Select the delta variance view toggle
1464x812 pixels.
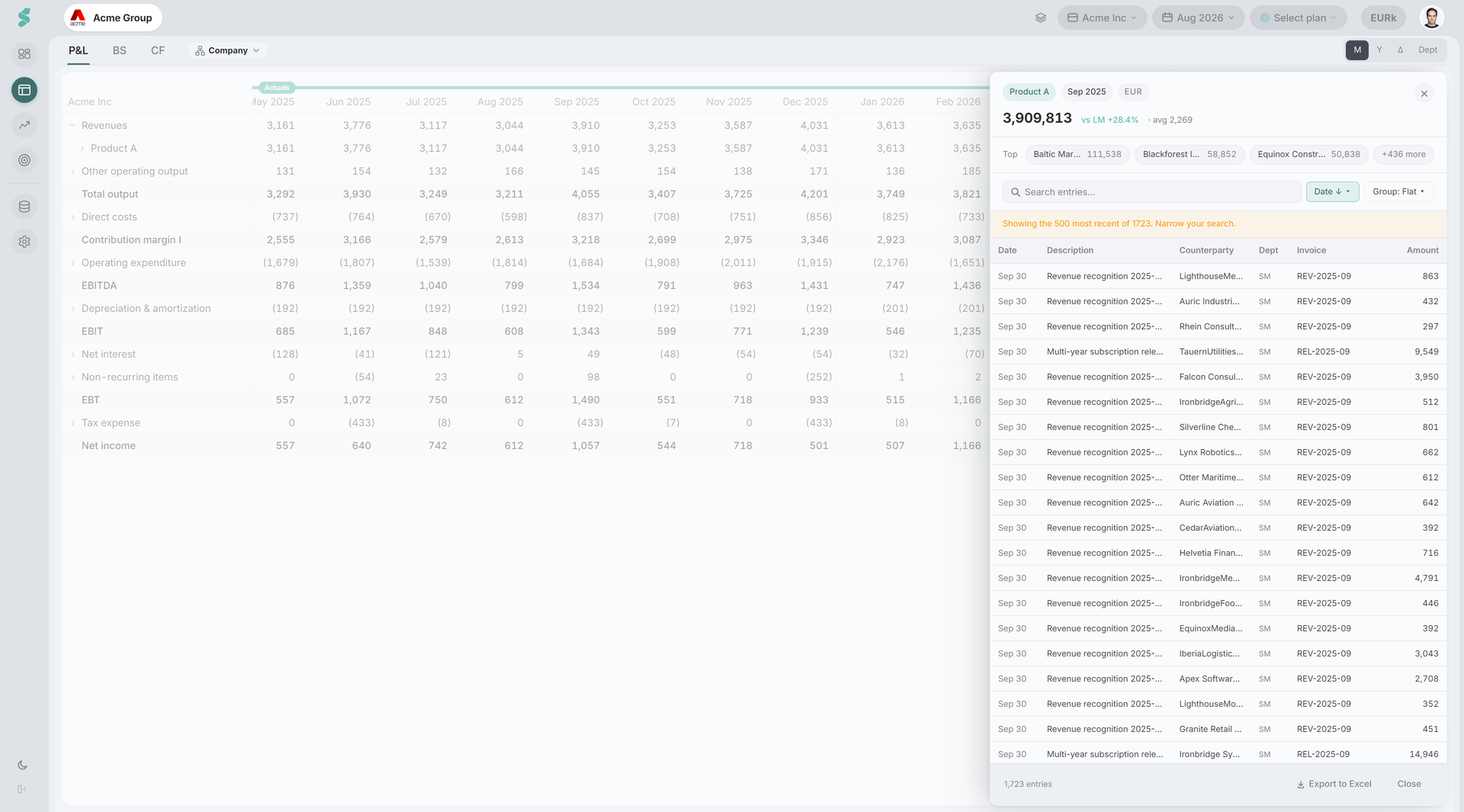(x=1400, y=50)
